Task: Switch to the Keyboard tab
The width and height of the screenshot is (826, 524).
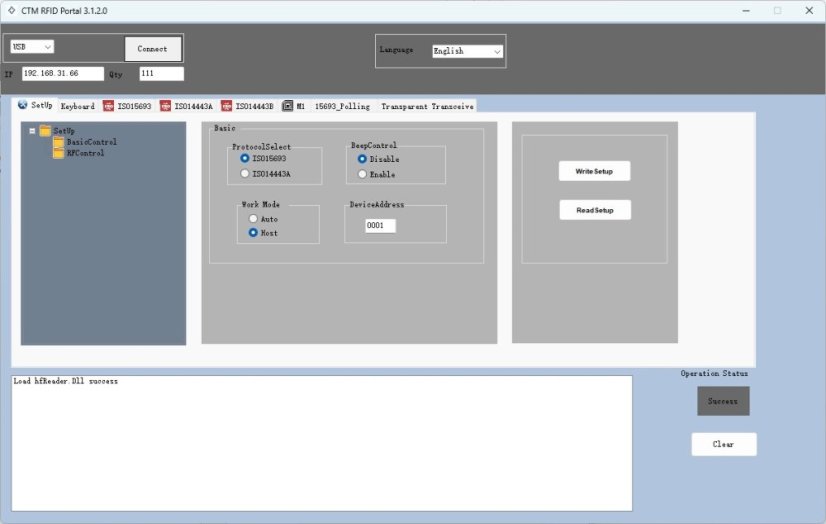Action: coord(77,106)
